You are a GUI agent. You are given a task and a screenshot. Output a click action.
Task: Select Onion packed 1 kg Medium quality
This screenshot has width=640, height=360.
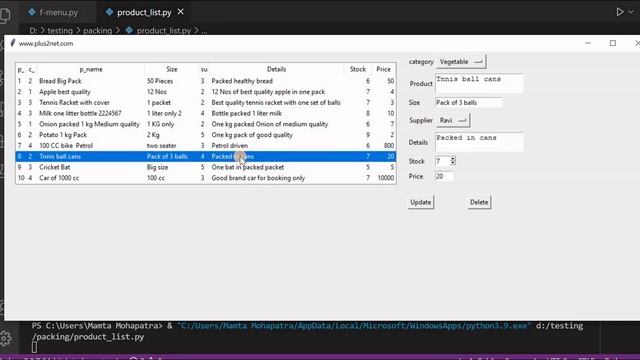pyautogui.click(x=206, y=124)
